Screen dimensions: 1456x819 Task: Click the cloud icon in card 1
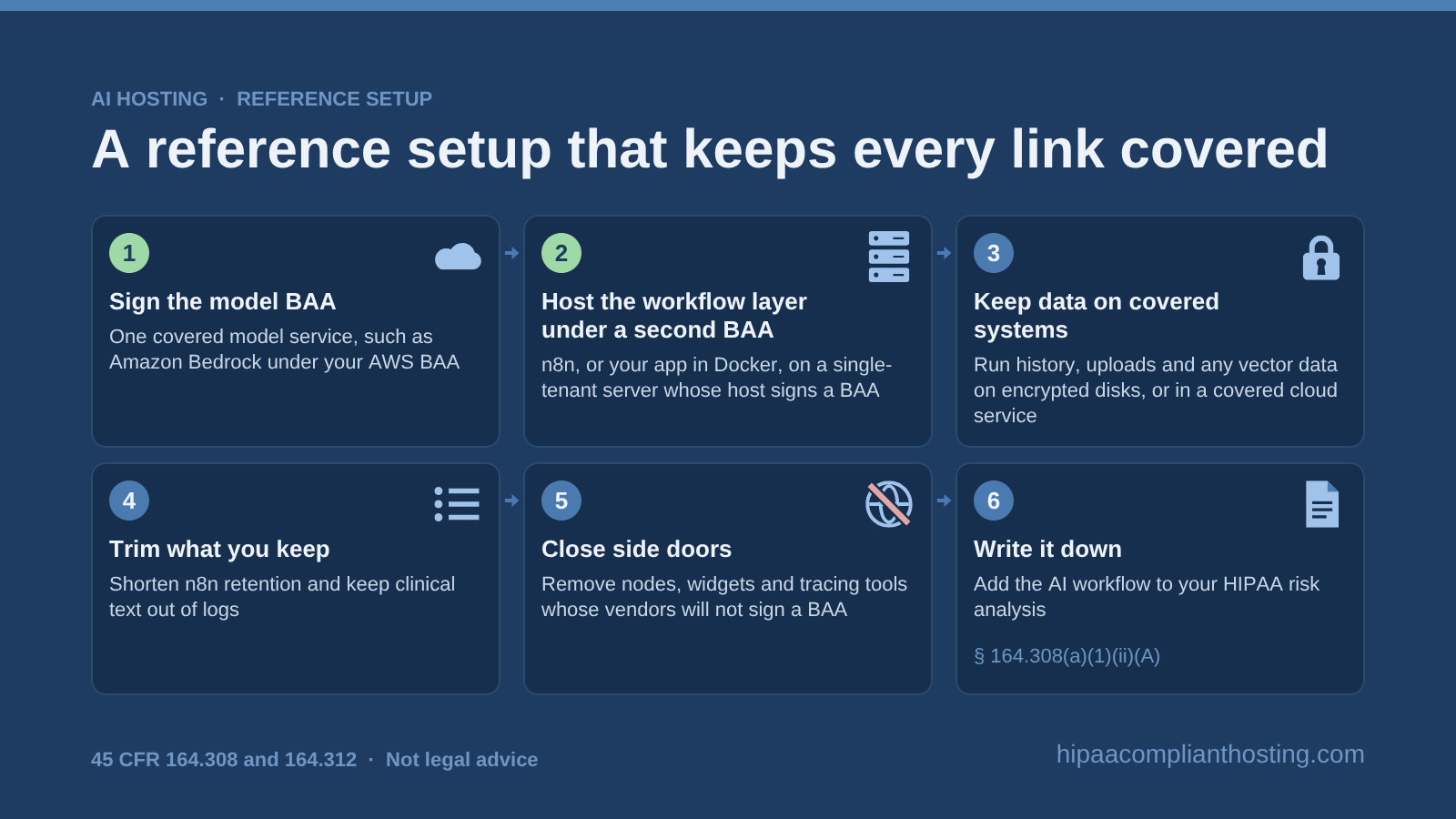click(x=458, y=257)
